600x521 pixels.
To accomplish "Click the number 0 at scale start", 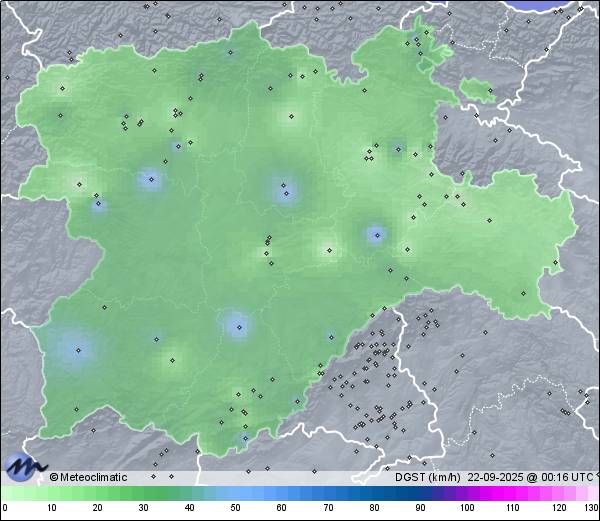I will click(x=5, y=508).
